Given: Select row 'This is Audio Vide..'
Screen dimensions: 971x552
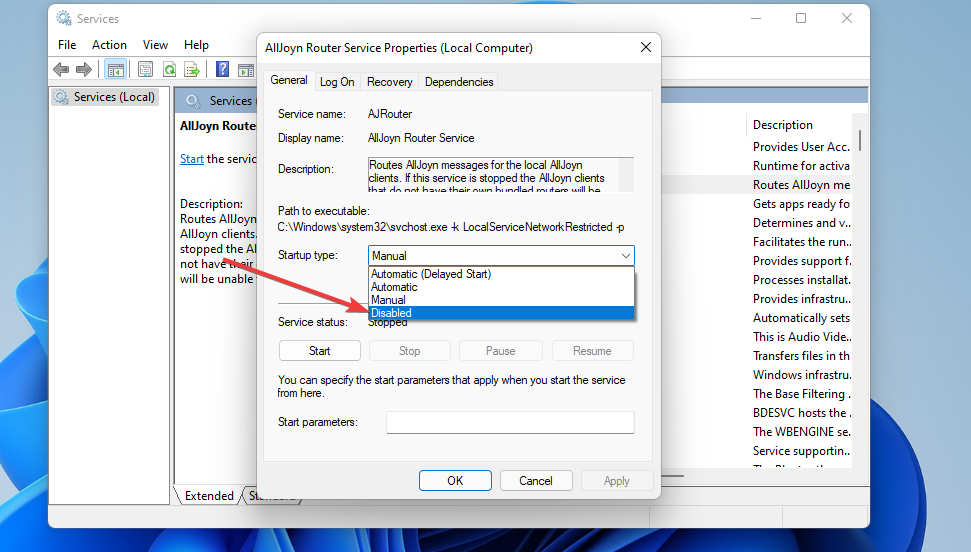Looking at the screenshot, I should coord(799,336).
